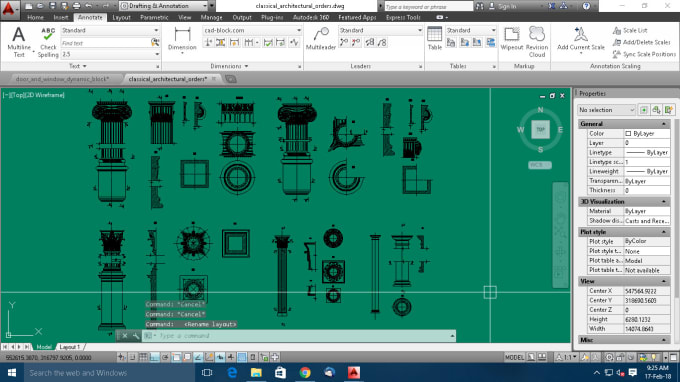The width and height of the screenshot is (680, 382).
Task: Open the multileader style Standard dropdown
Action: [x=380, y=30]
